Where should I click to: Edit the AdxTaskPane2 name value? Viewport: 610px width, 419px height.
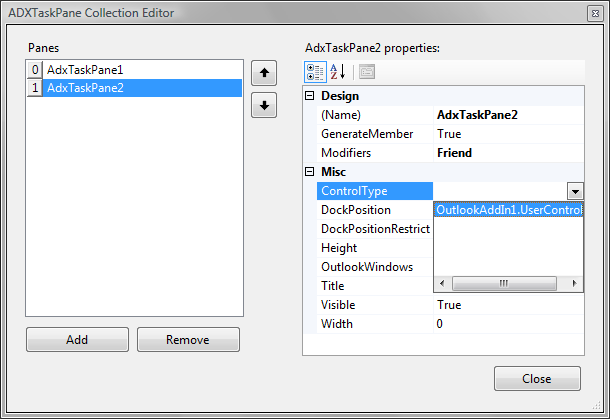pyautogui.click(x=508, y=115)
